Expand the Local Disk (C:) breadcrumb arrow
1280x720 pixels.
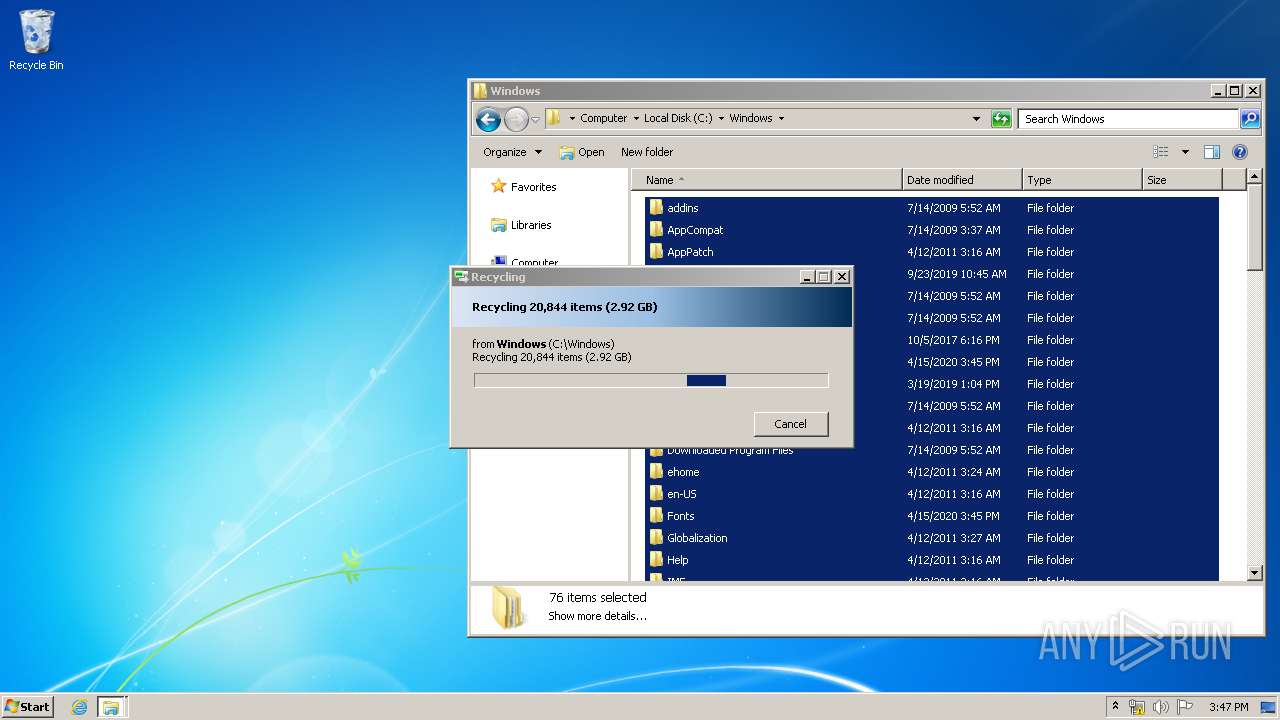721,118
